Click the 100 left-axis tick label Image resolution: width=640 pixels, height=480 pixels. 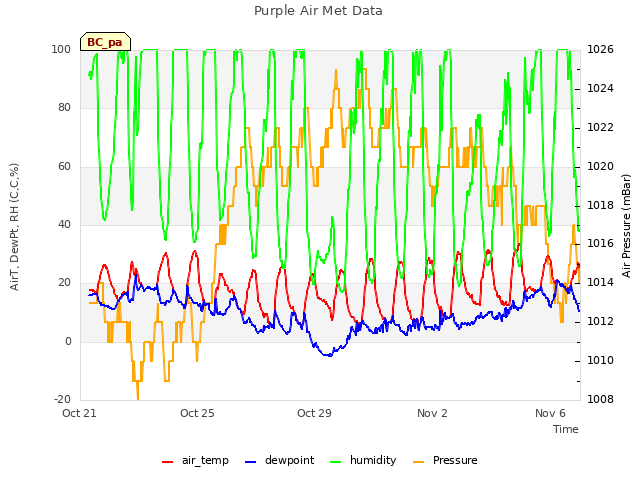click(61, 49)
